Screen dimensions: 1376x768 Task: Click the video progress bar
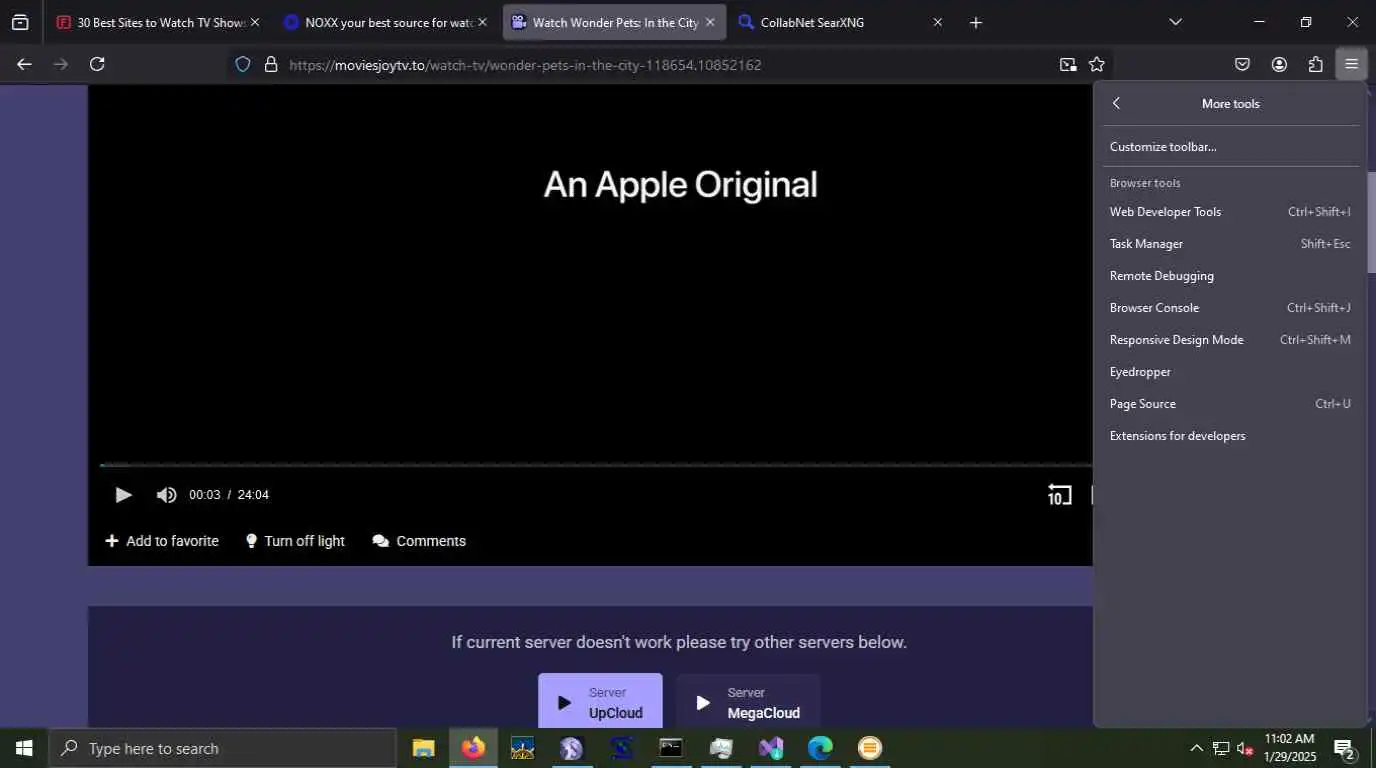click(x=595, y=465)
